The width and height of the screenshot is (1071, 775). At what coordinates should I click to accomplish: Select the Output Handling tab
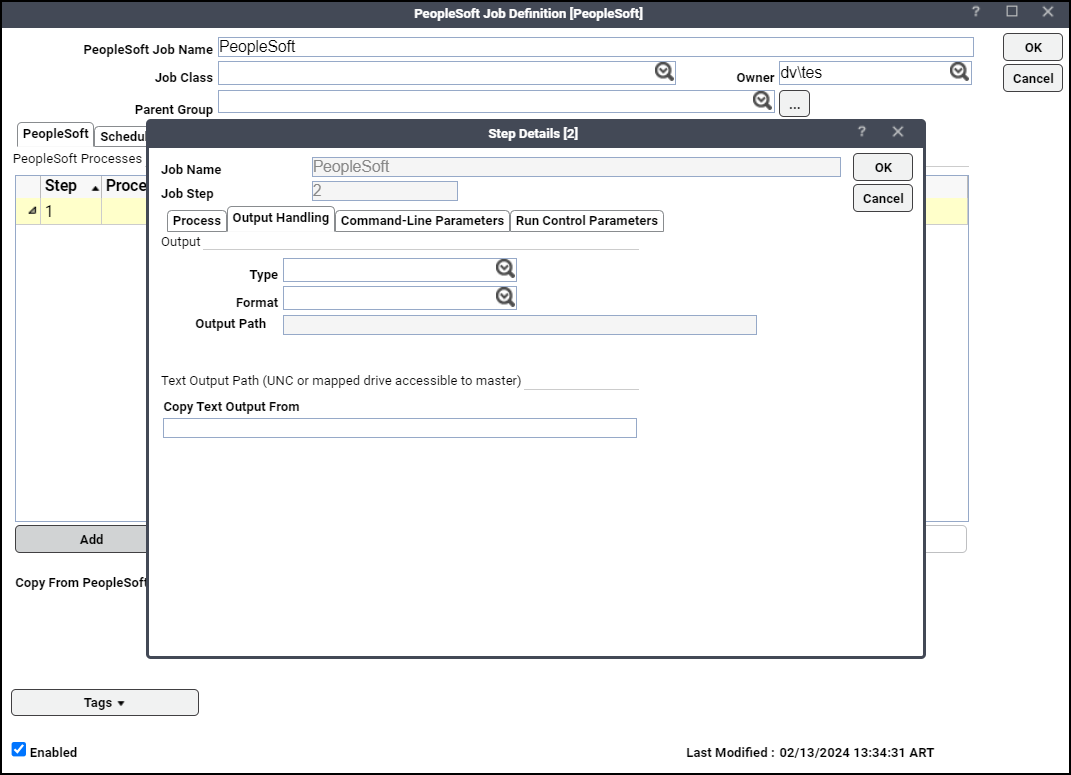click(281, 219)
